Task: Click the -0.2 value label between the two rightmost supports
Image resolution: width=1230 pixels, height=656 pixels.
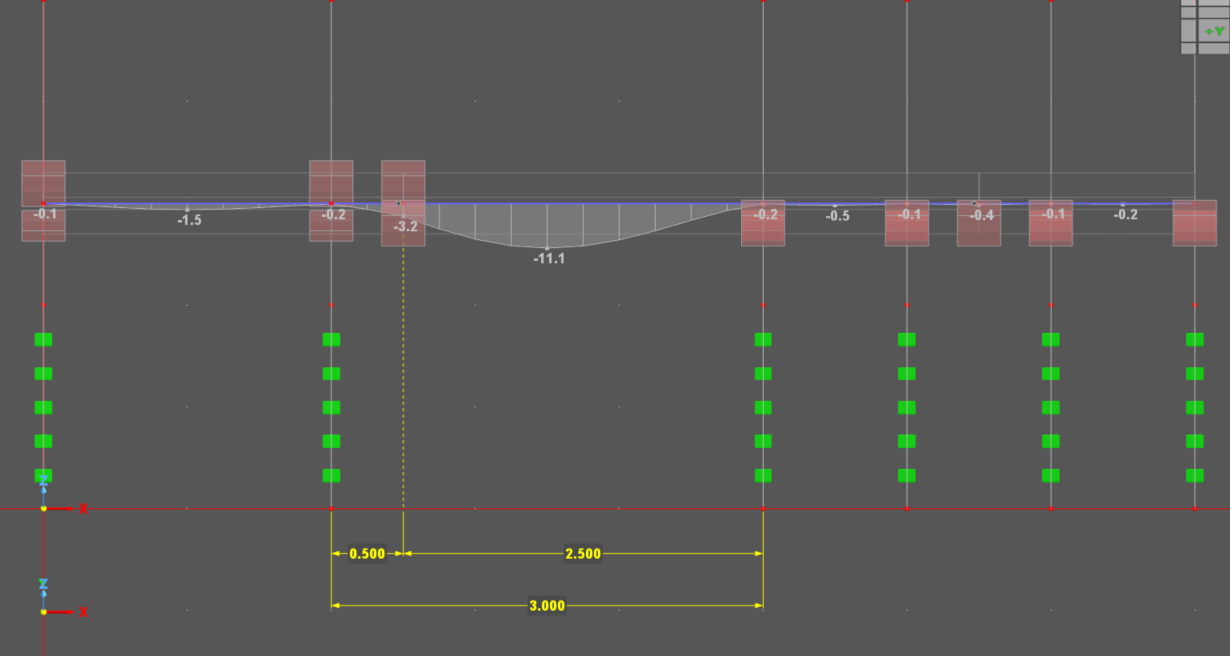Action: coord(1126,215)
